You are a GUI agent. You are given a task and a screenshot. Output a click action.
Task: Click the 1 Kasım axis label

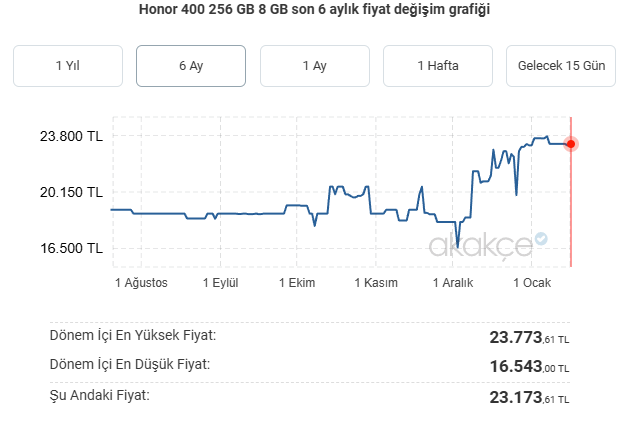pos(376,283)
